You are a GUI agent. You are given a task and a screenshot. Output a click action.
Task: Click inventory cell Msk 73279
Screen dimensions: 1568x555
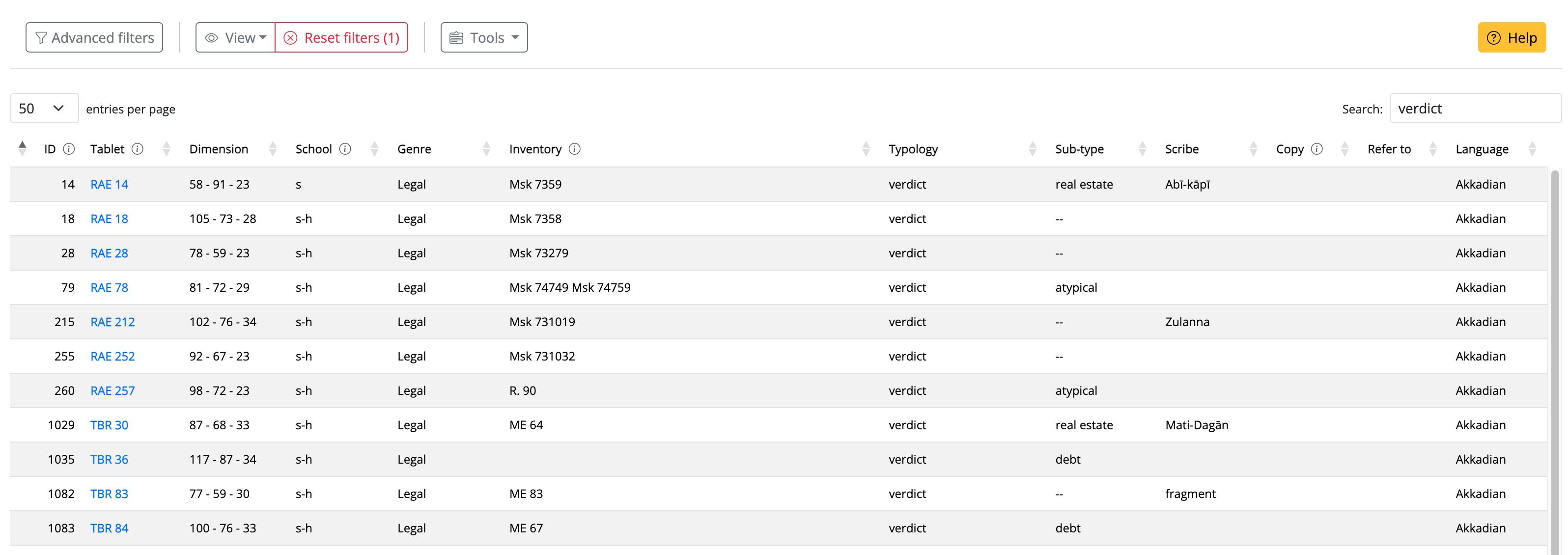539,253
